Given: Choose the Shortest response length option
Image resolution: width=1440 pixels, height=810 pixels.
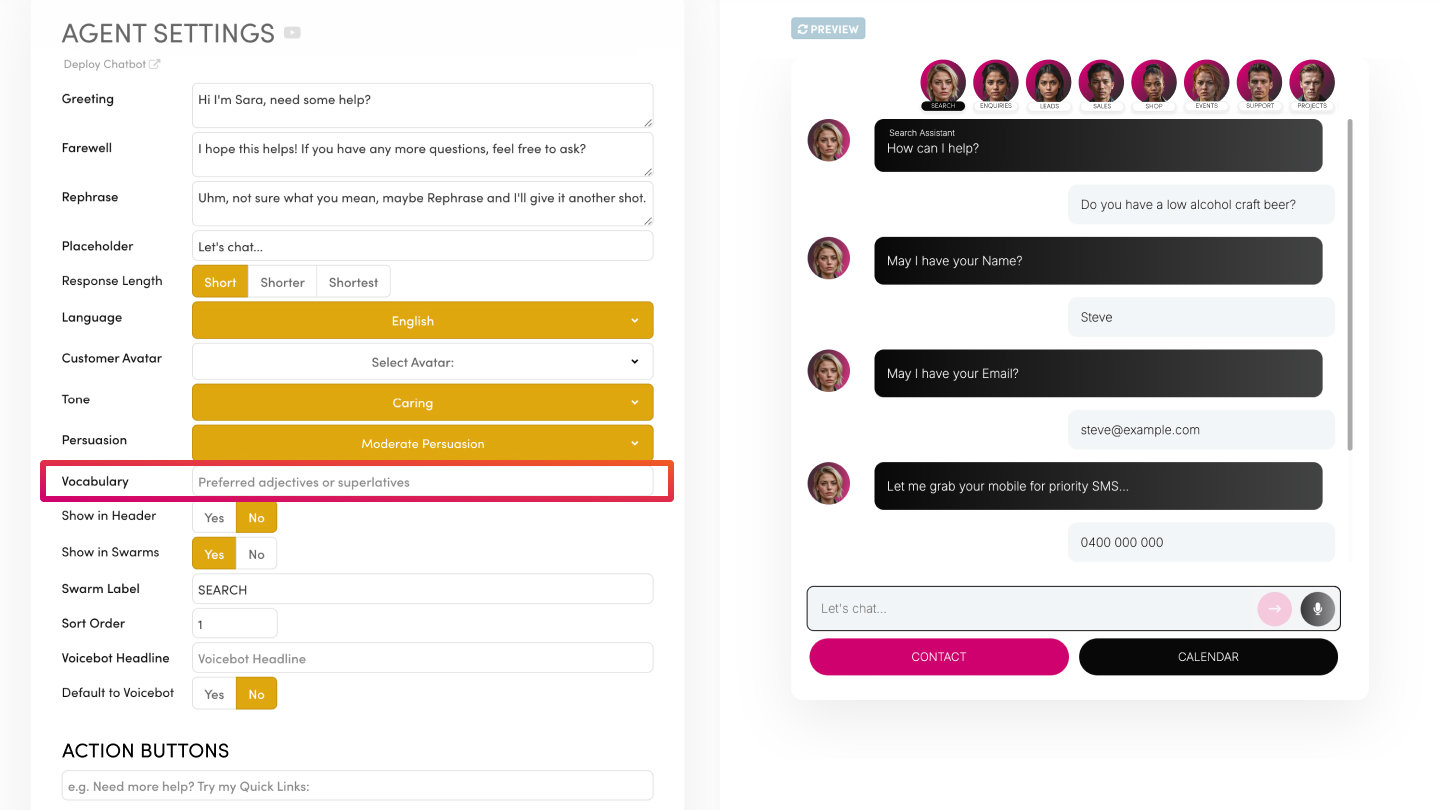Looking at the screenshot, I should click(x=353, y=282).
